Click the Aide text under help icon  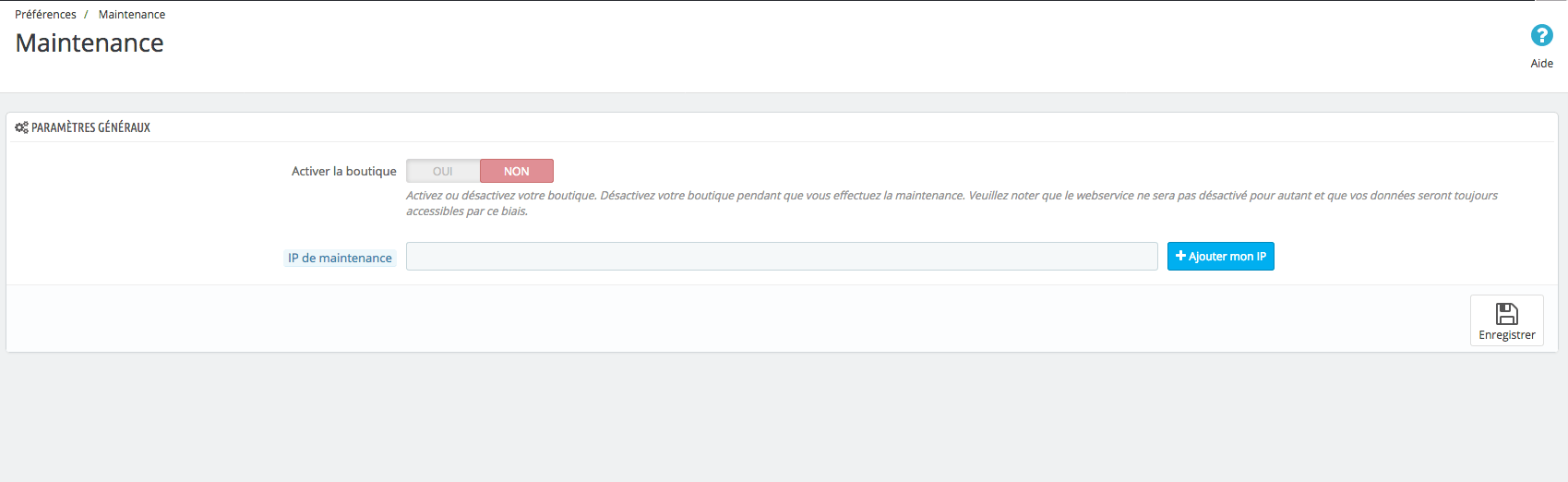(1541, 64)
